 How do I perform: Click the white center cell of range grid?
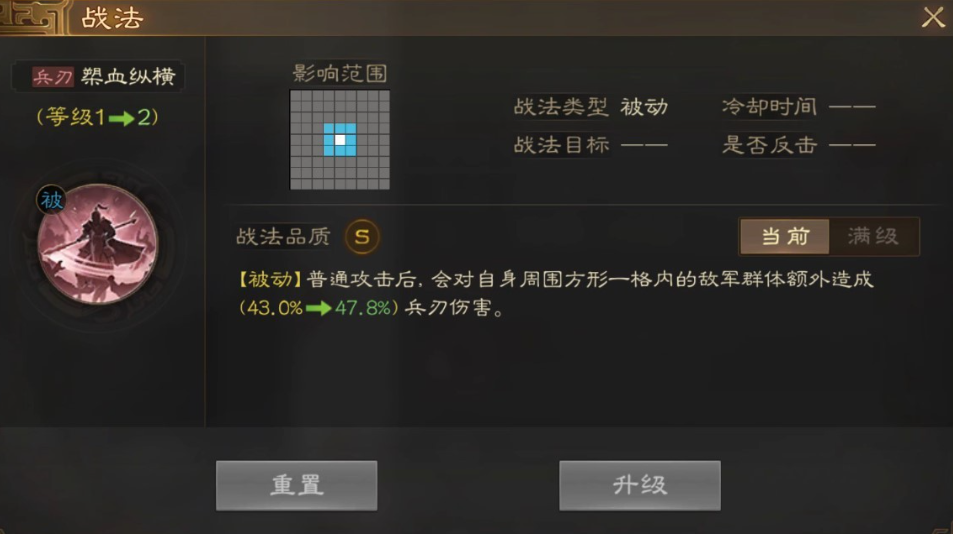tap(340, 140)
